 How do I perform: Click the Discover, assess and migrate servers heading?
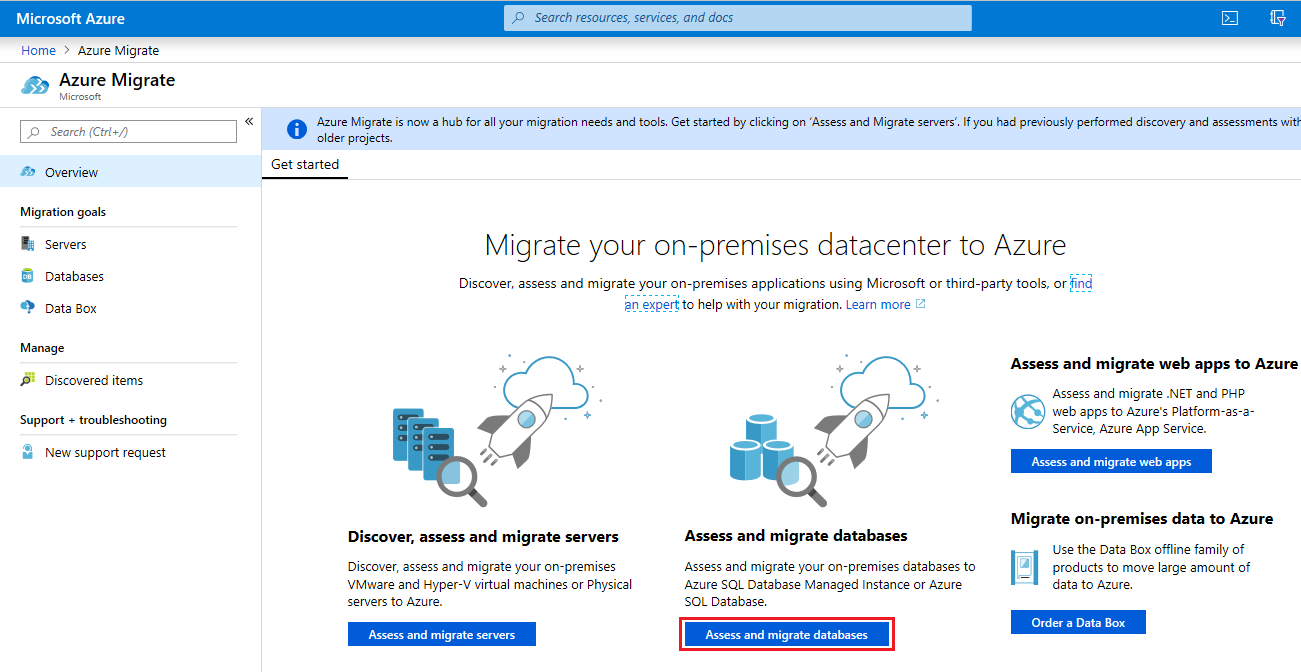483,537
